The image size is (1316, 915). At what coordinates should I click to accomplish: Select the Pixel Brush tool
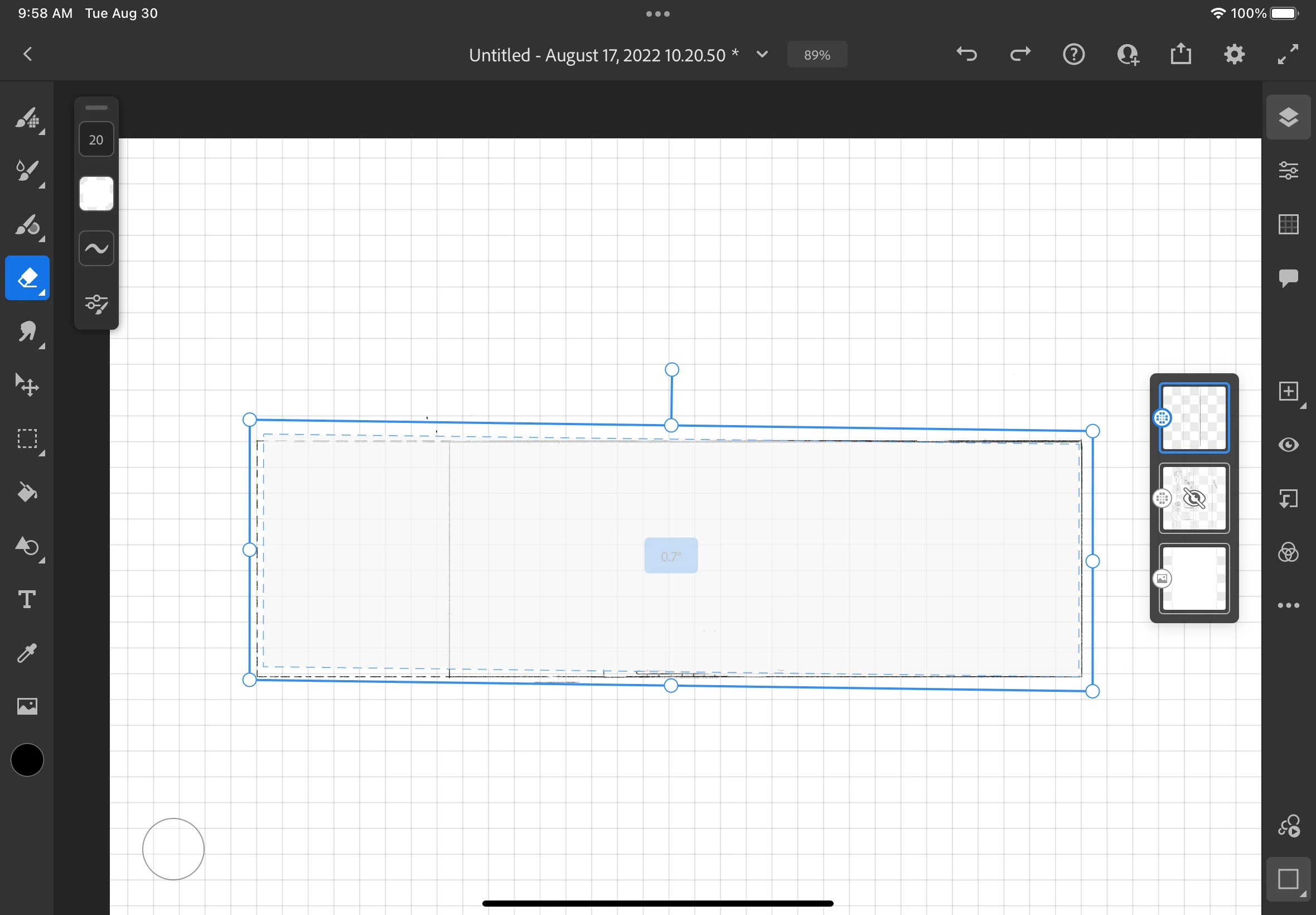click(27, 118)
